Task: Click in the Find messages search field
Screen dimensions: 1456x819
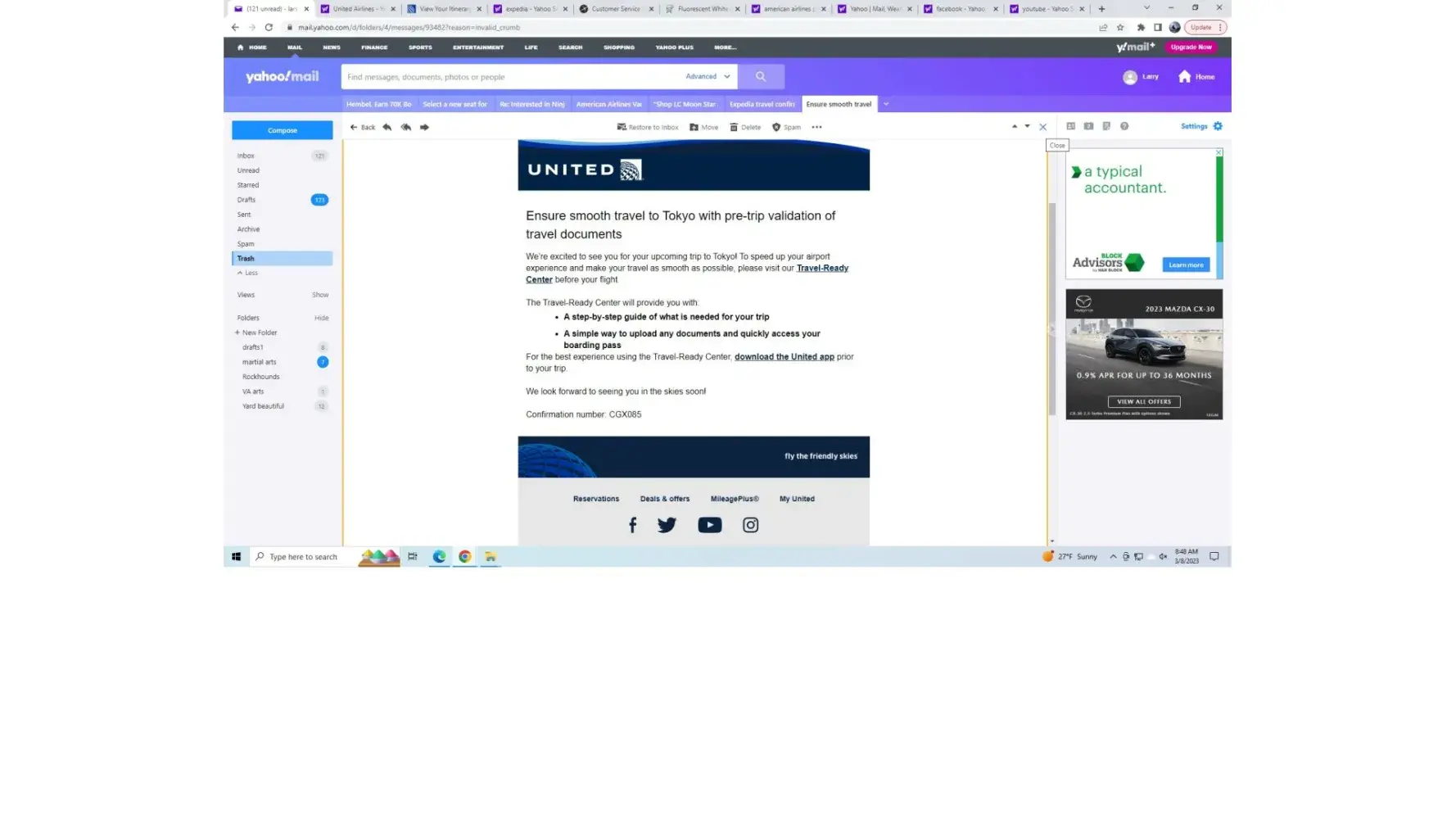Action: [x=508, y=77]
